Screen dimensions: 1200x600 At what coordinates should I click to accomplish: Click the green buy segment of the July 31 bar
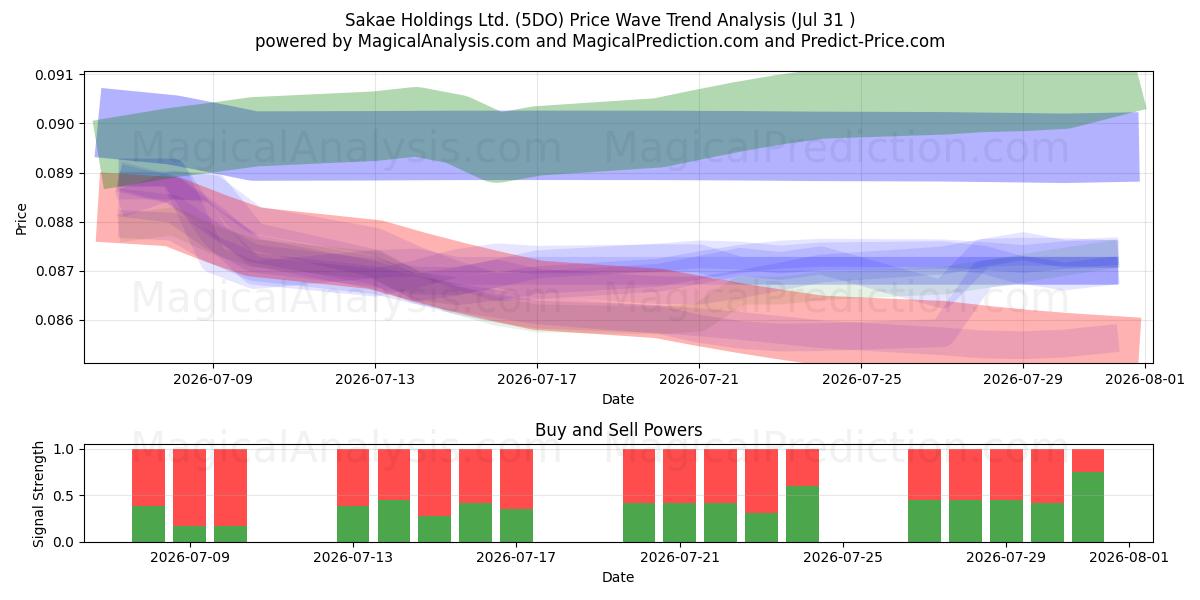tap(1088, 507)
